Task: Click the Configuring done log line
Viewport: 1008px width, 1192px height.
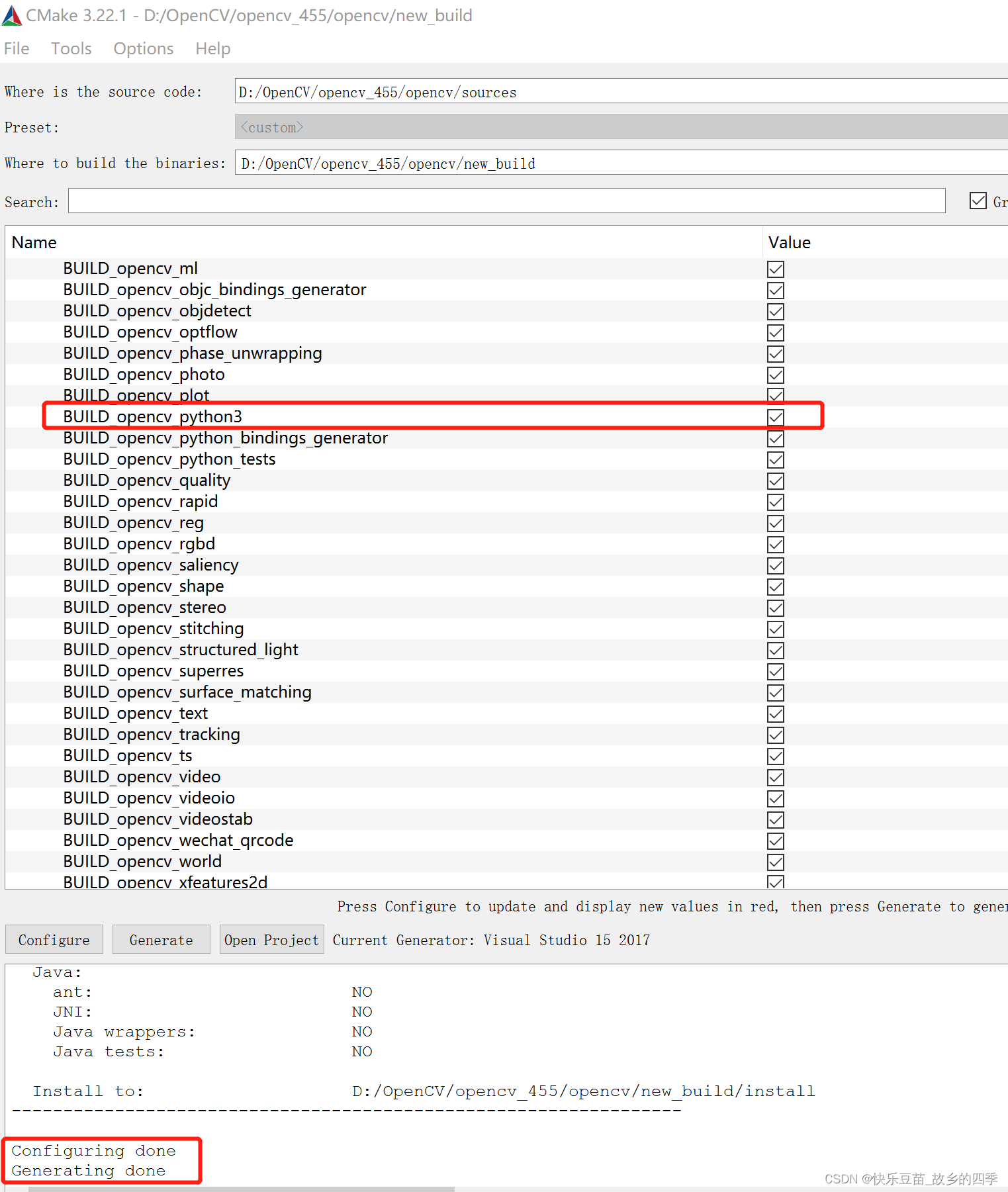Action: coord(94,1150)
